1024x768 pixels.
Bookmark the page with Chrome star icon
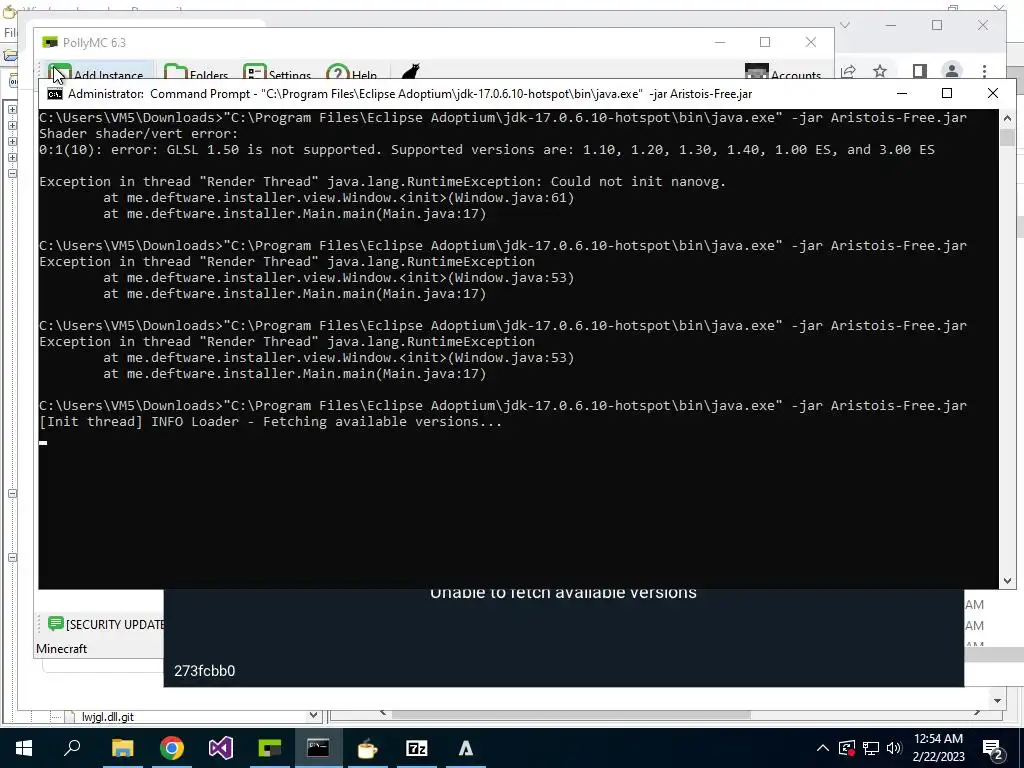880,71
